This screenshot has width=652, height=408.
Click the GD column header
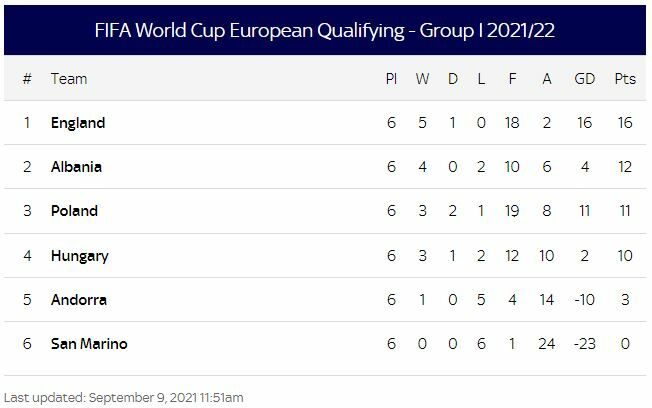(x=584, y=79)
